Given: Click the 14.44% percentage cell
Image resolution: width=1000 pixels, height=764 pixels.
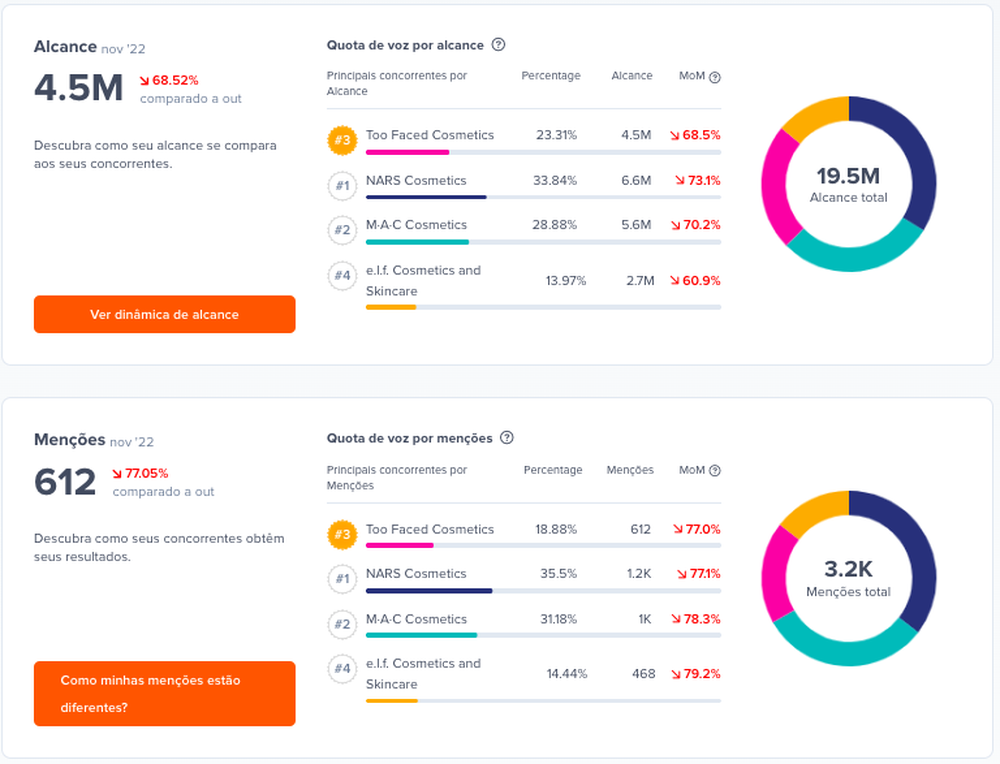Looking at the screenshot, I should [x=567, y=673].
